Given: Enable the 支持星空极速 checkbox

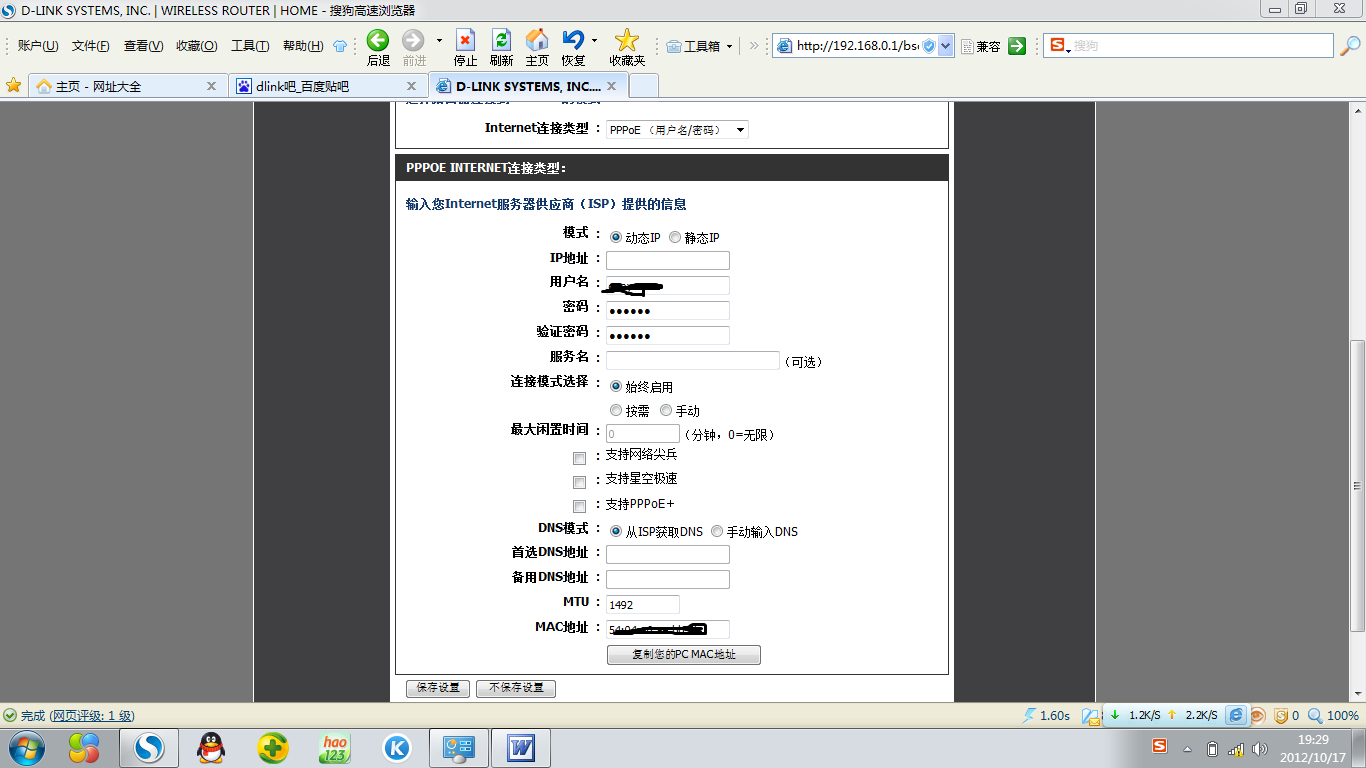Looking at the screenshot, I should [x=579, y=482].
